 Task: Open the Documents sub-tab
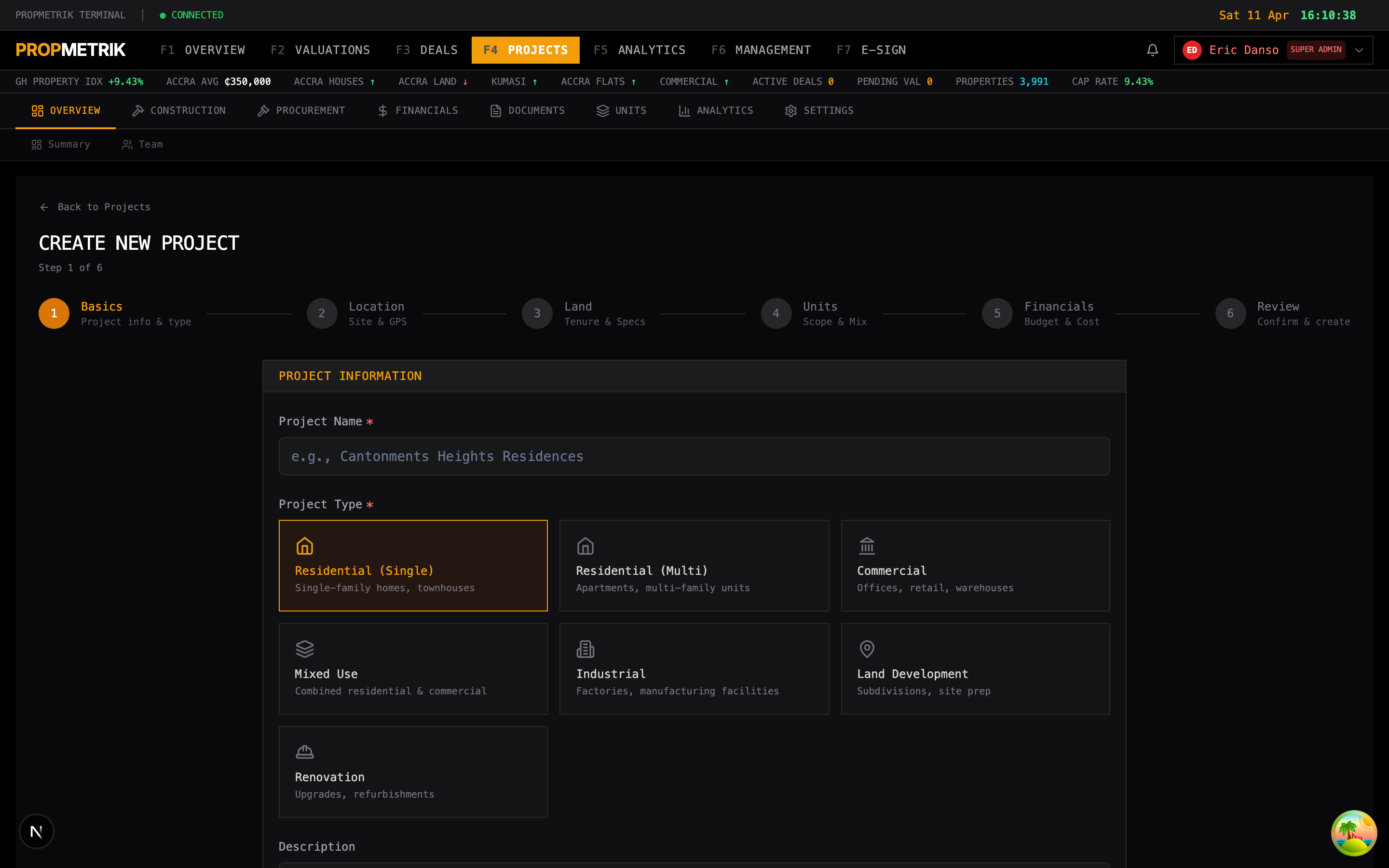(x=527, y=111)
